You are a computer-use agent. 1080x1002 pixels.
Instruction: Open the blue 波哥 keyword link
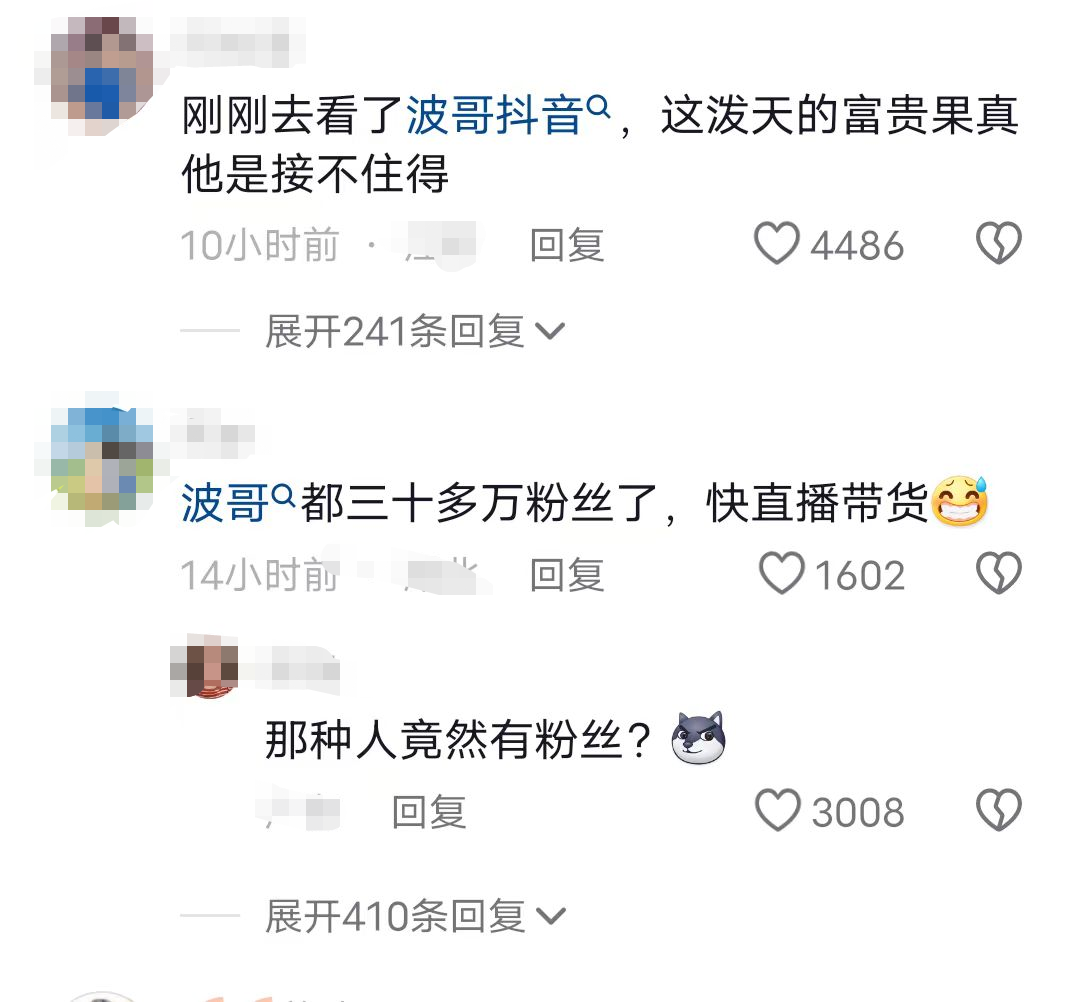pos(225,503)
